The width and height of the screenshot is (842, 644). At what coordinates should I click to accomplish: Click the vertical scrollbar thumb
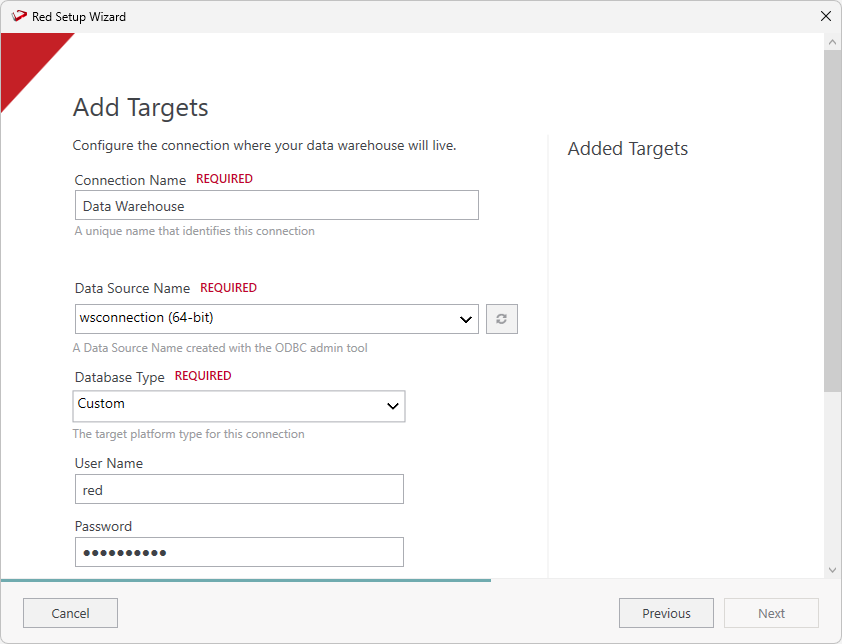coord(832,220)
